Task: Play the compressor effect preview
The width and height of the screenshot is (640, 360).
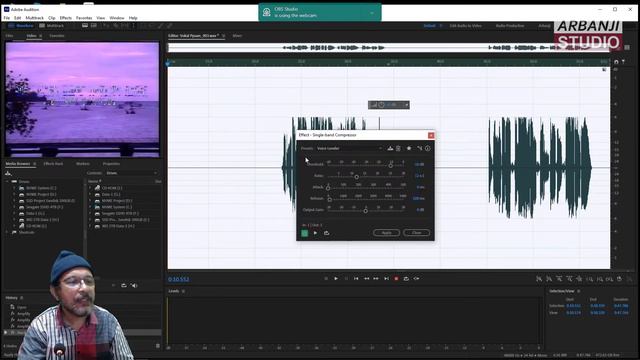Action: [x=315, y=233]
